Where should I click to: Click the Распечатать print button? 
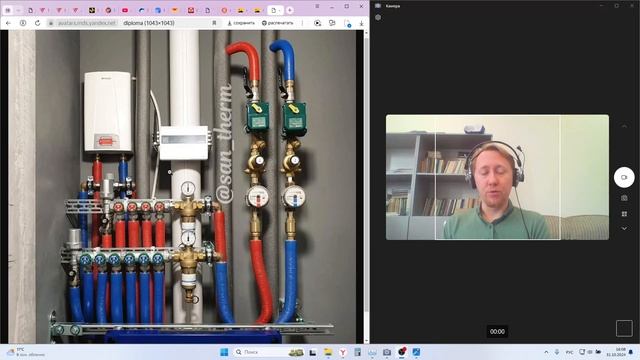click(278, 23)
